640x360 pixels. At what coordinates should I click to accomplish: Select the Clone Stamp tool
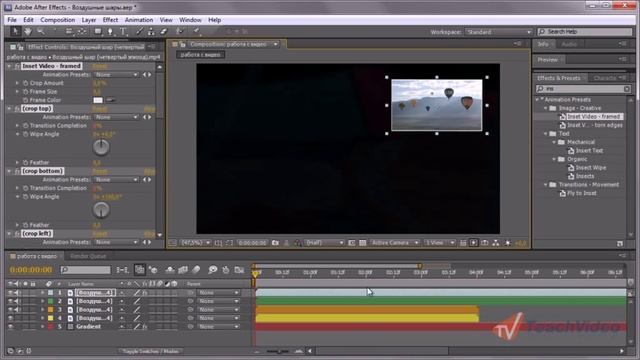click(151, 31)
